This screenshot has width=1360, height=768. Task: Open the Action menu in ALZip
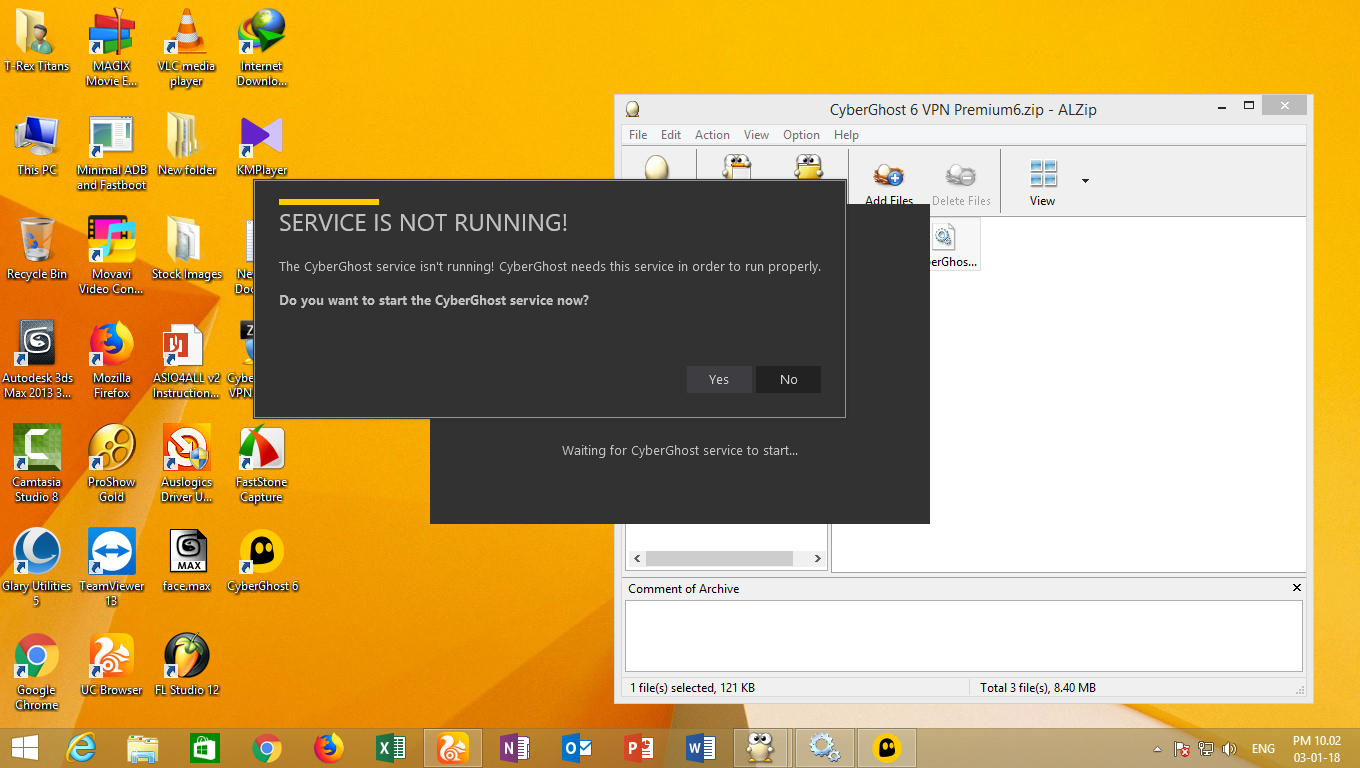tap(712, 135)
